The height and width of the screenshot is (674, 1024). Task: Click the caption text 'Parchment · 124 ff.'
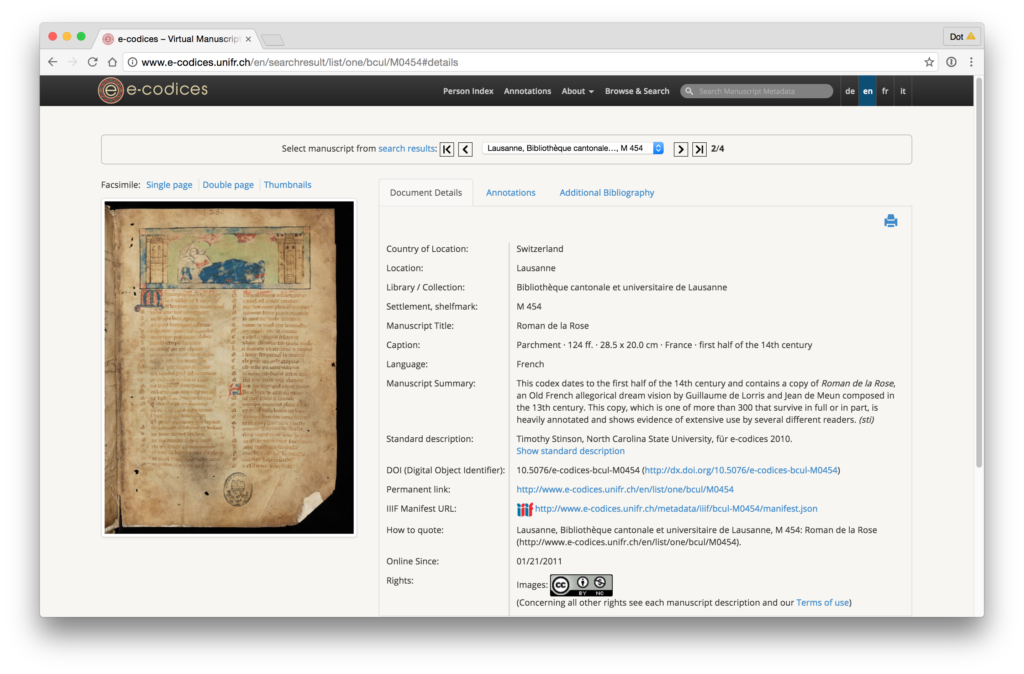554,345
